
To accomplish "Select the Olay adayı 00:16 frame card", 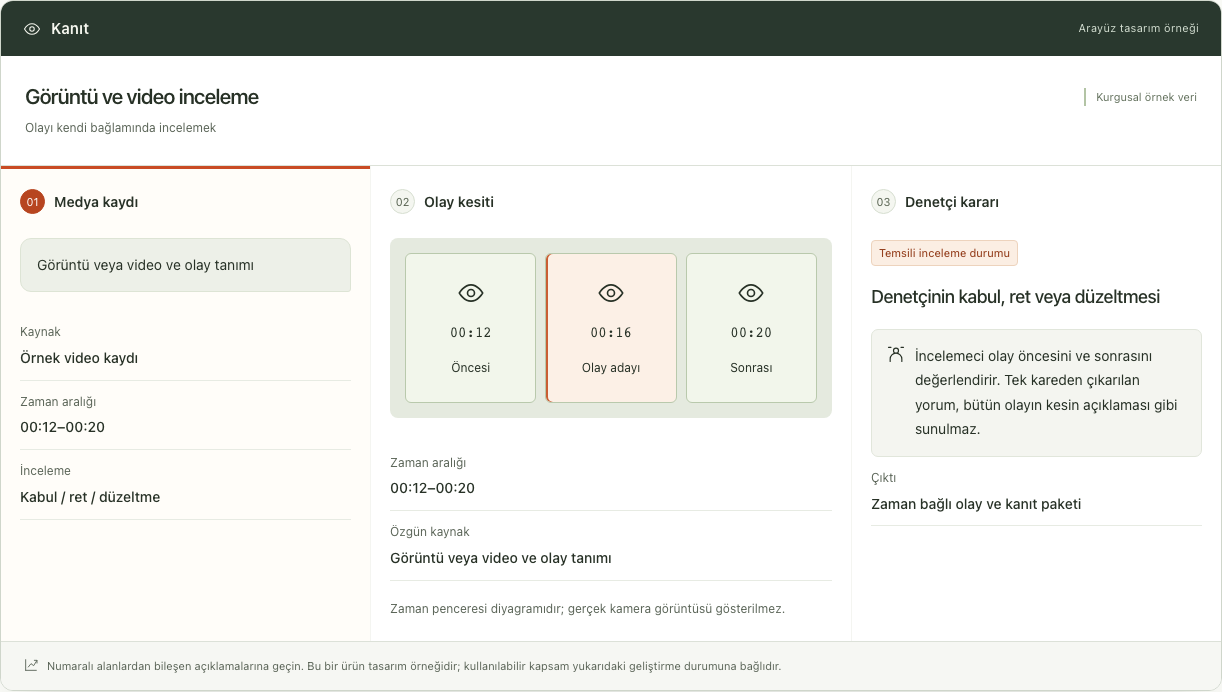I will [611, 328].
